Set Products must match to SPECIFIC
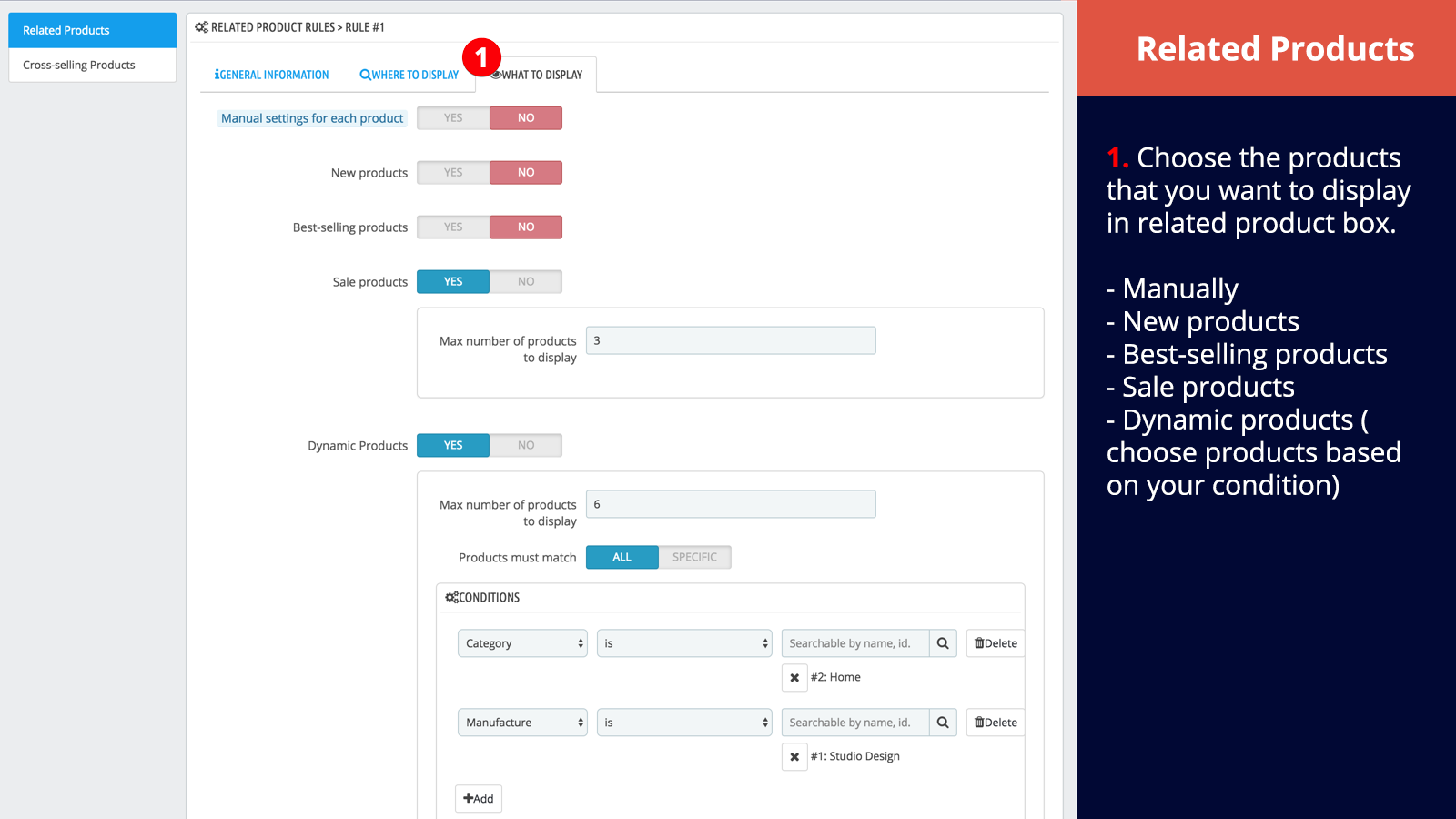 pos(694,557)
